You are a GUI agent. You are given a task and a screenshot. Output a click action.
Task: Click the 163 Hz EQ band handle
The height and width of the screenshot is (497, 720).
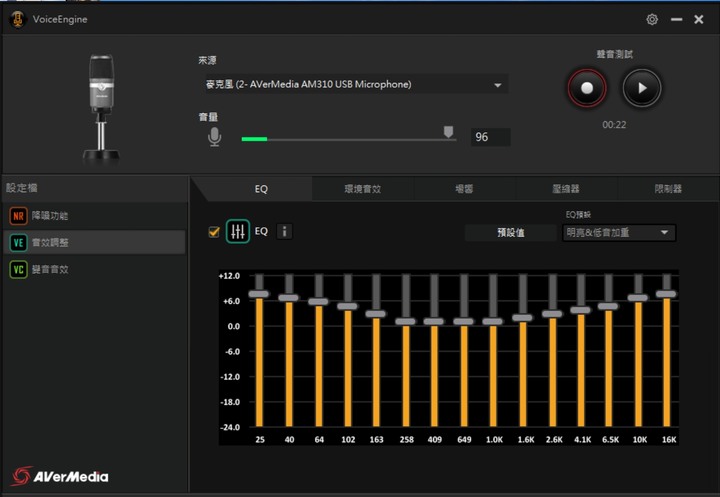pyautogui.click(x=376, y=314)
